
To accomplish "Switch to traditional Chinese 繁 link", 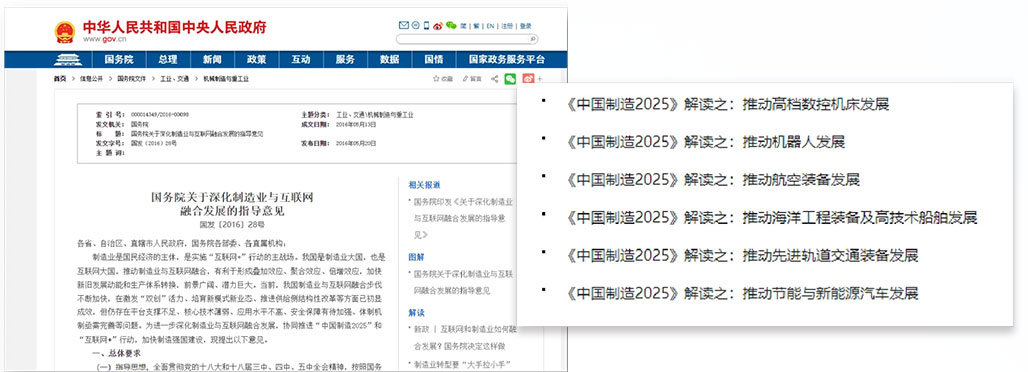I will (477, 26).
